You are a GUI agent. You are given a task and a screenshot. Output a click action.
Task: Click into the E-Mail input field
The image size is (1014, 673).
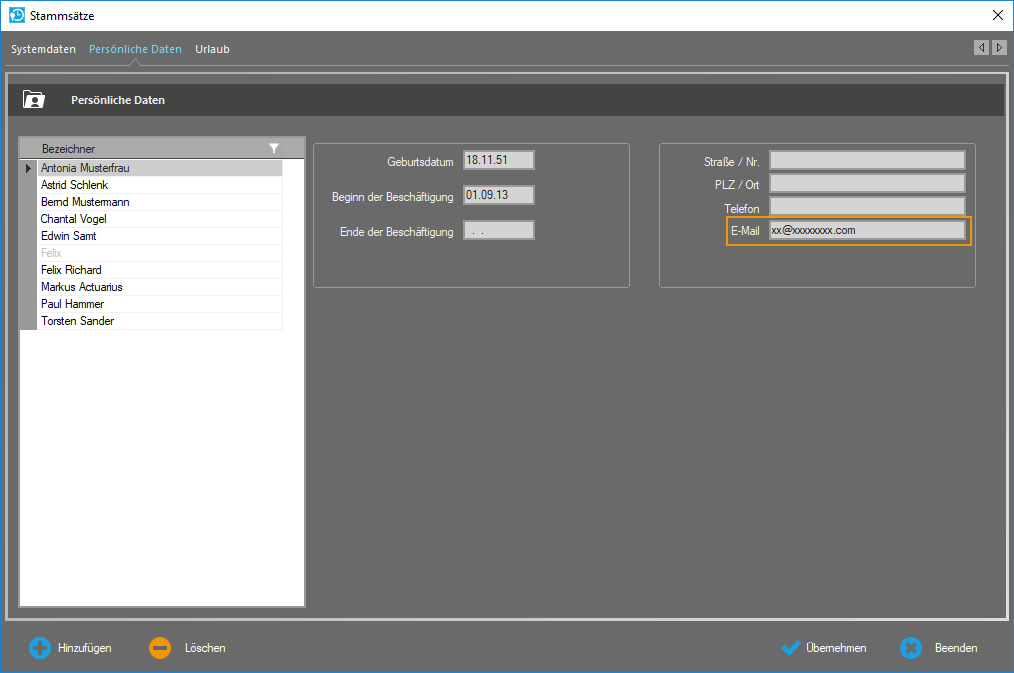point(866,230)
